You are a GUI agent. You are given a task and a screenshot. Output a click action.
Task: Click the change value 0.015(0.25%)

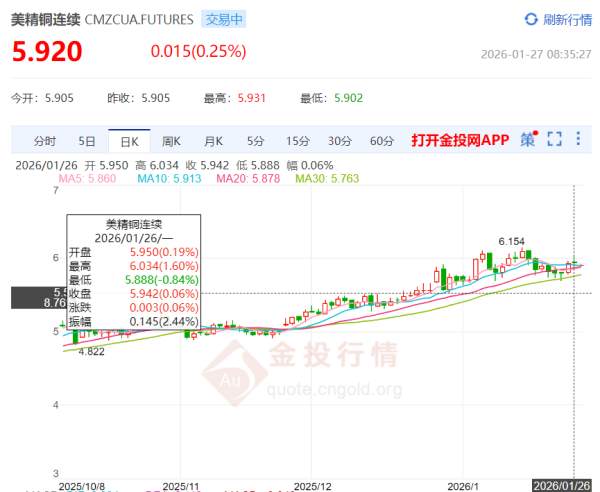tap(198, 51)
